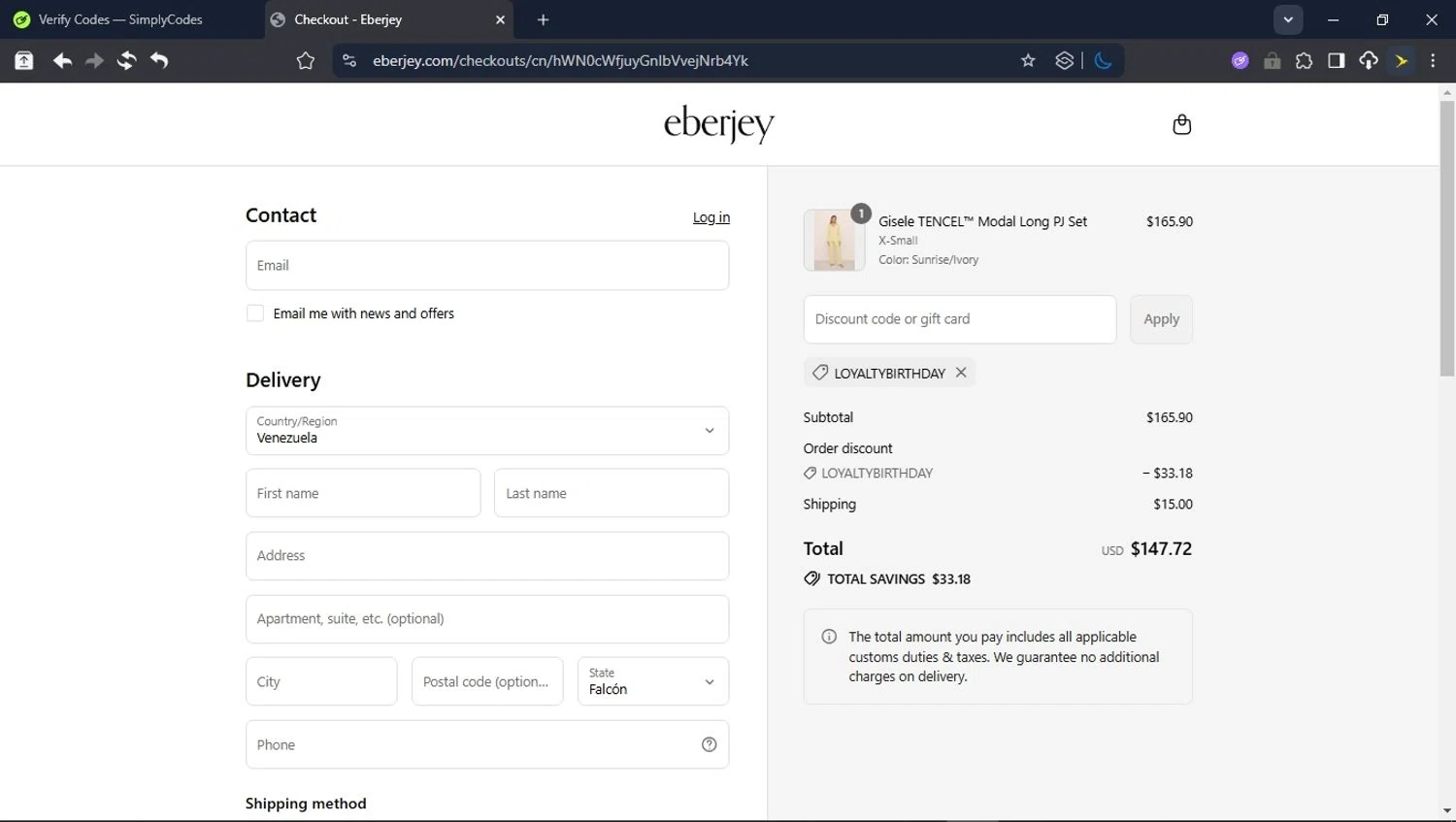The image size is (1456, 822).
Task: Click the yellow arrow extension icon
Action: (1402, 60)
